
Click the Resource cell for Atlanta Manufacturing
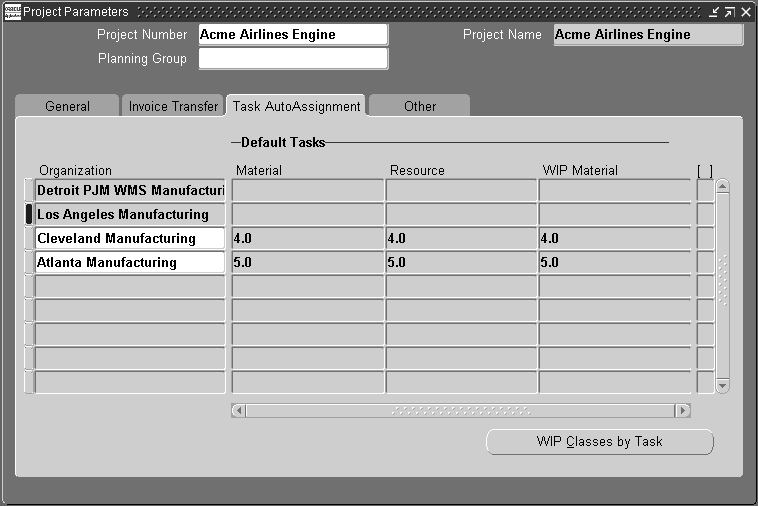[462, 262]
